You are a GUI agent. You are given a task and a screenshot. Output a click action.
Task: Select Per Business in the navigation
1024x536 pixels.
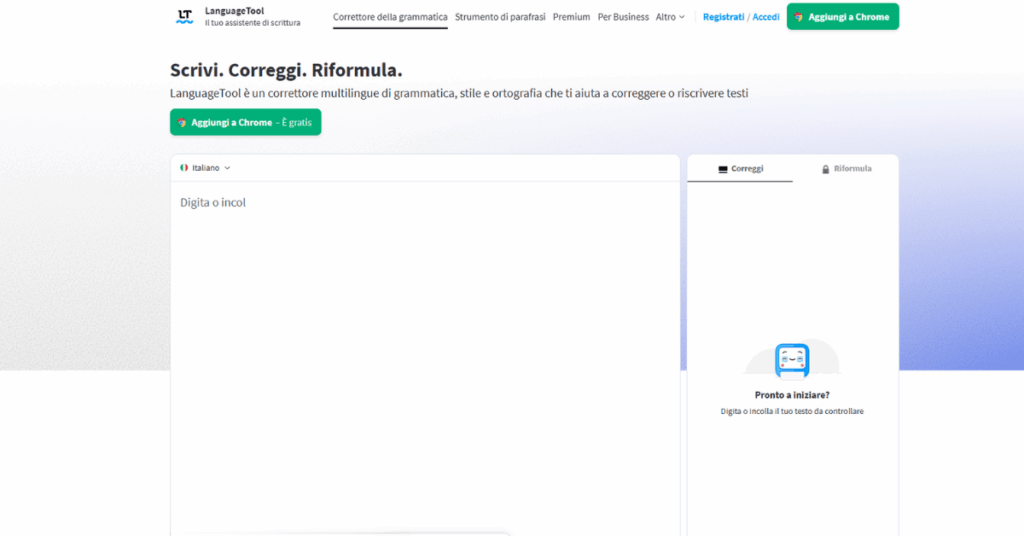(x=623, y=17)
